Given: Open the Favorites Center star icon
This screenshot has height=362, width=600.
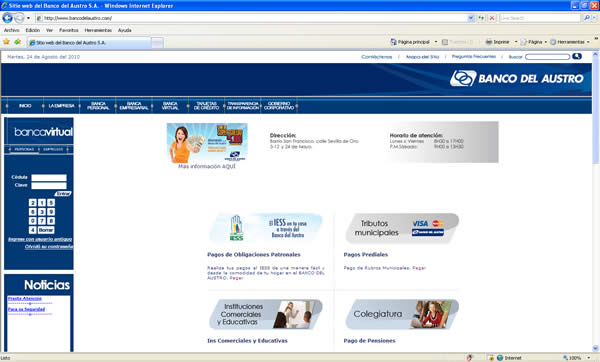Looking at the screenshot, I should point(6,42).
